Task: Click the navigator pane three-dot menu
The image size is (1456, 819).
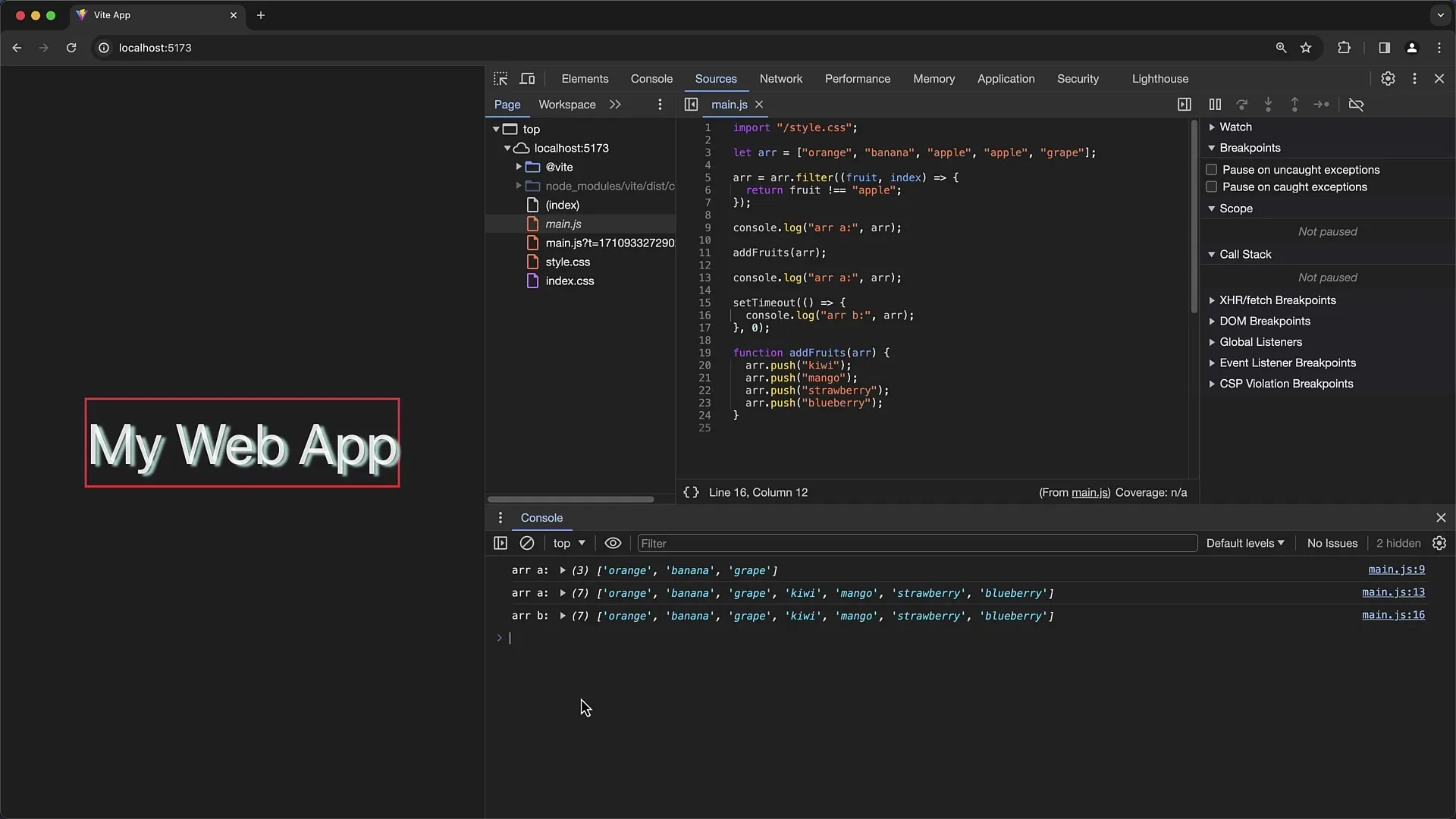Action: tap(660, 105)
